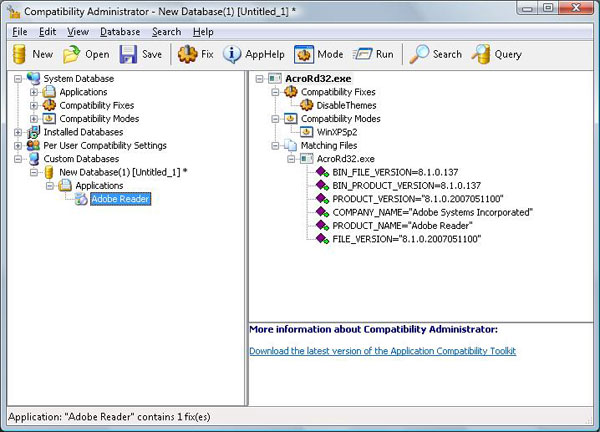Collapse the Matching Files node

click(275, 146)
